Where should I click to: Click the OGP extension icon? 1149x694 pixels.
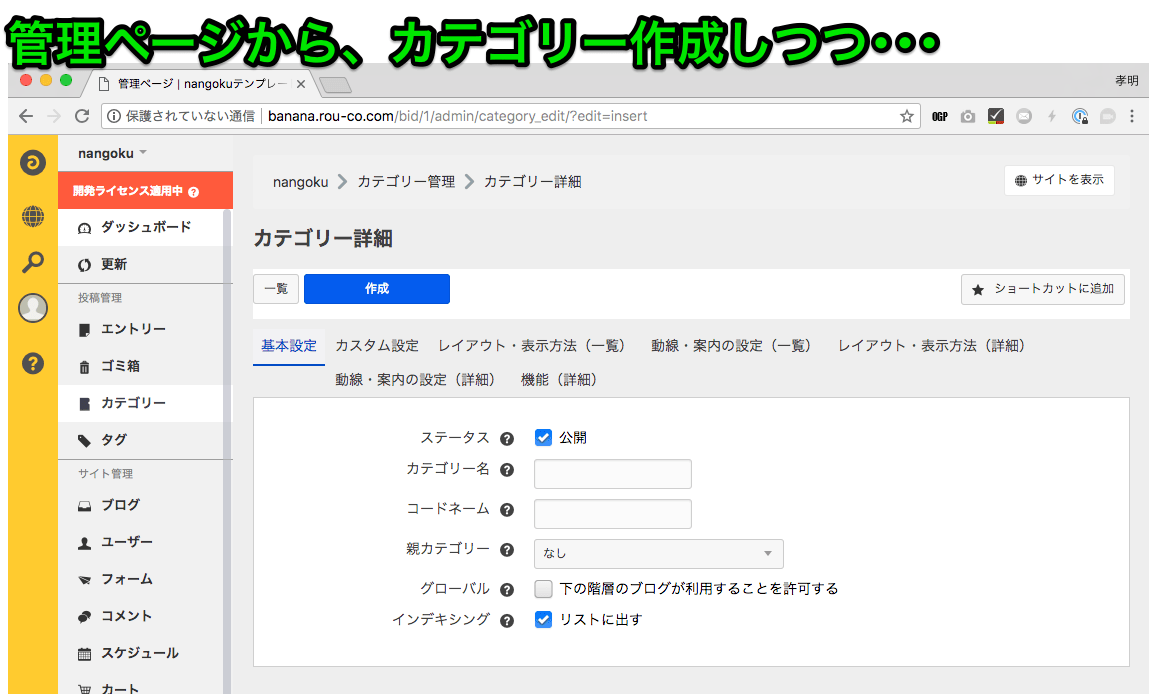tap(940, 117)
